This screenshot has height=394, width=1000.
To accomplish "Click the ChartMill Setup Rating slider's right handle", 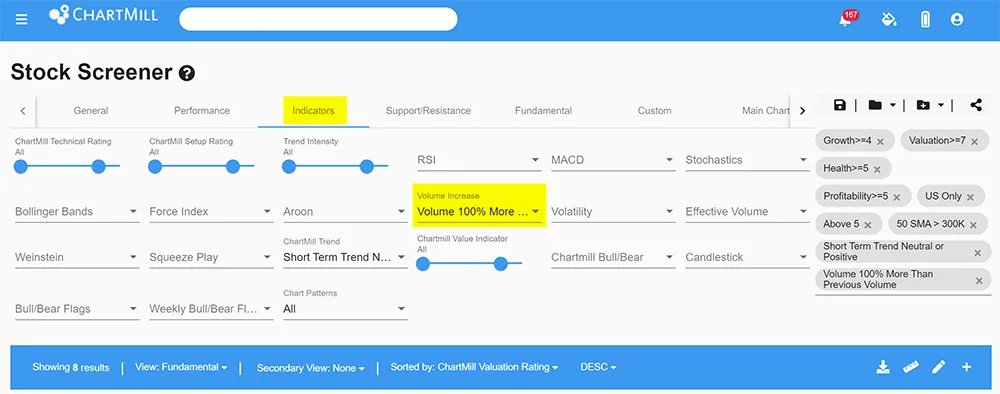I will click(x=233, y=166).
